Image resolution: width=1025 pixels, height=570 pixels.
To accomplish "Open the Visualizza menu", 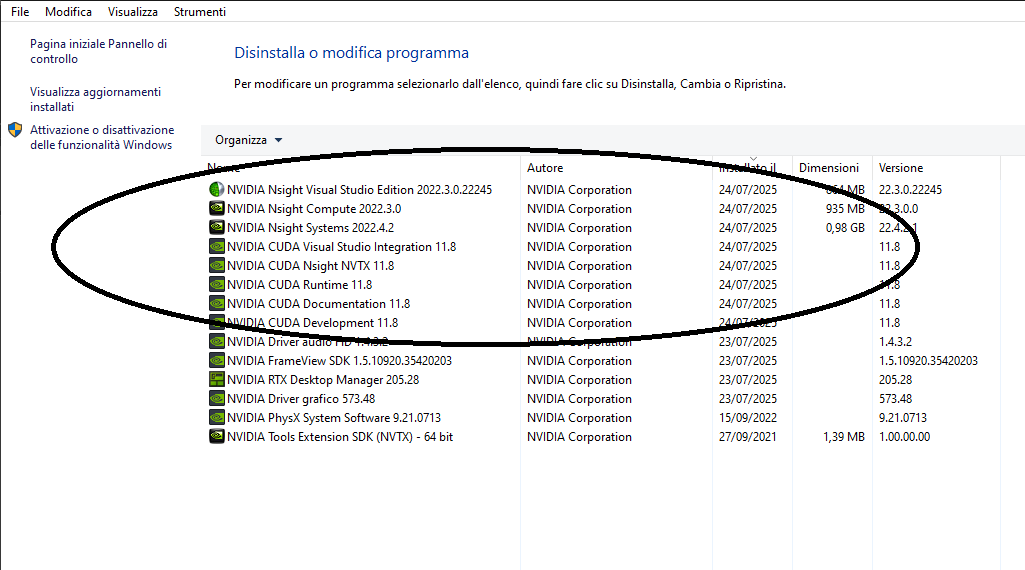I will click(133, 12).
